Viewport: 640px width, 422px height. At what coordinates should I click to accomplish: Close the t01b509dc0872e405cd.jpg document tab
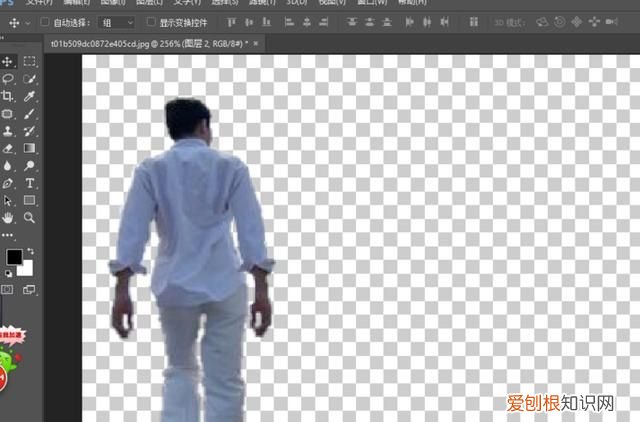point(257,43)
